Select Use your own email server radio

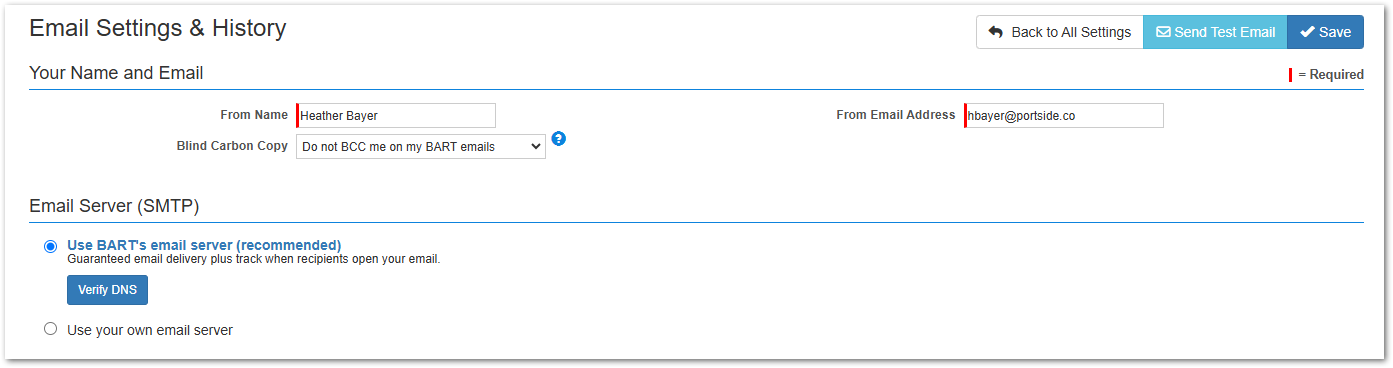[51, 329]
